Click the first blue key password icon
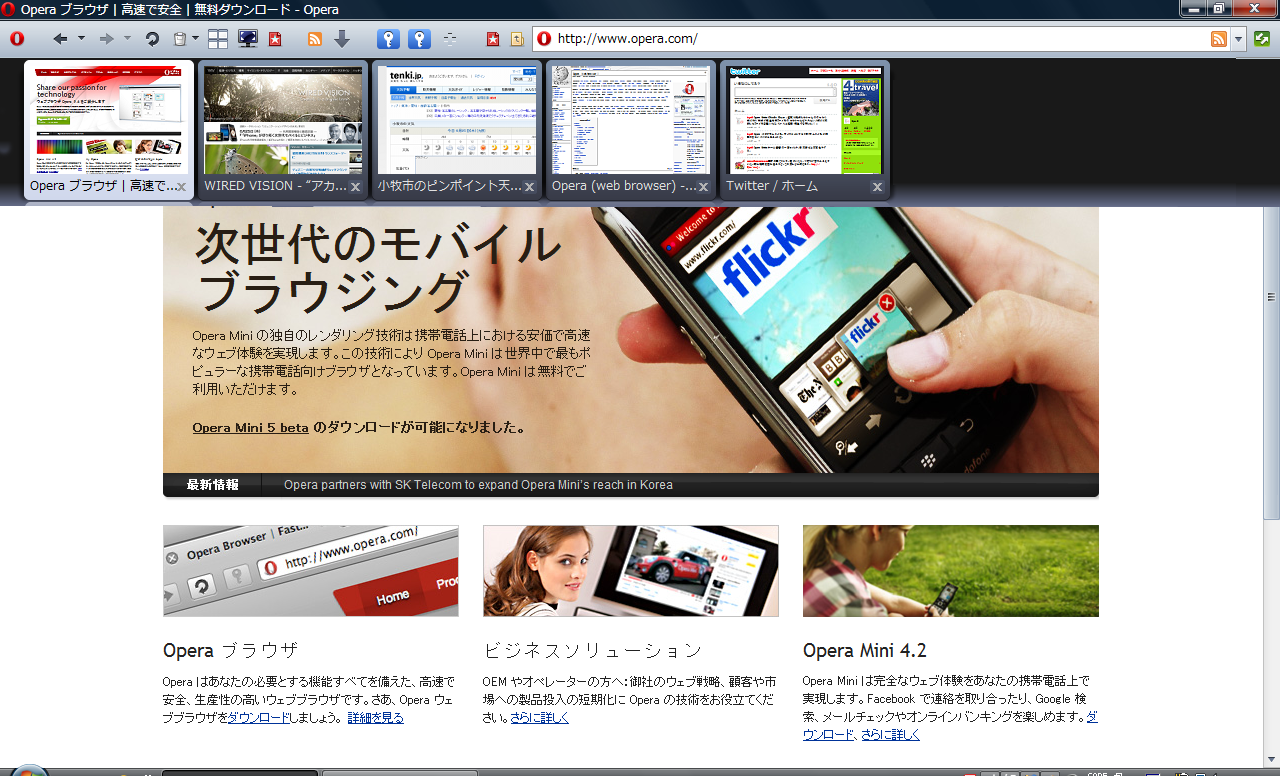The width and height of the screenshot is (1280, 776). [389, 39]
